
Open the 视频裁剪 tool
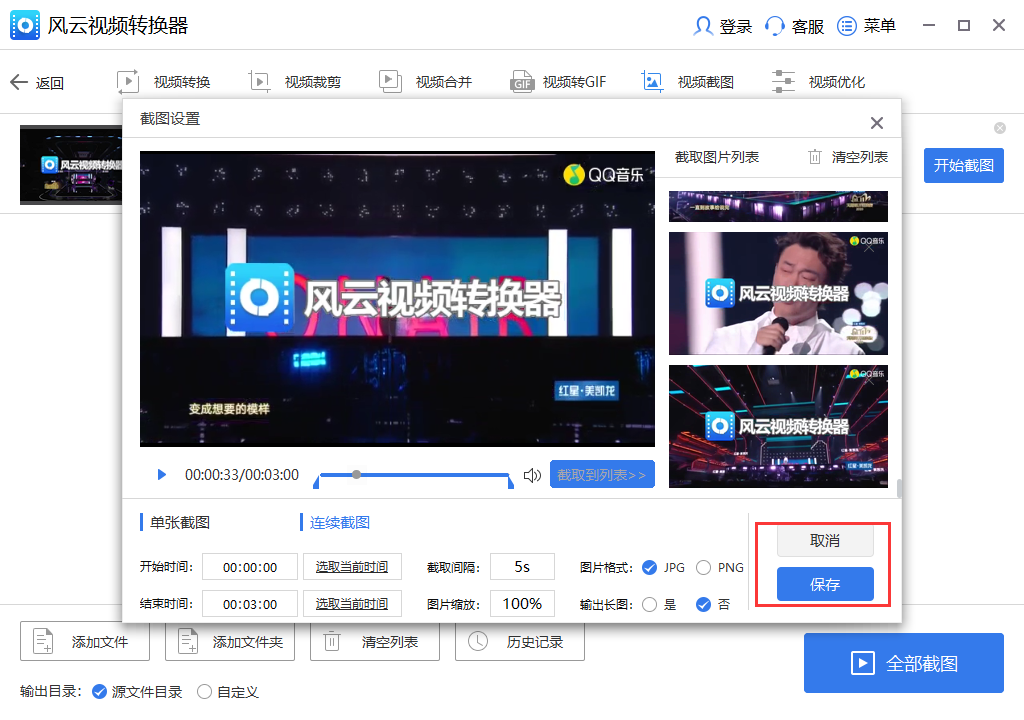click(x=295, y=82)
